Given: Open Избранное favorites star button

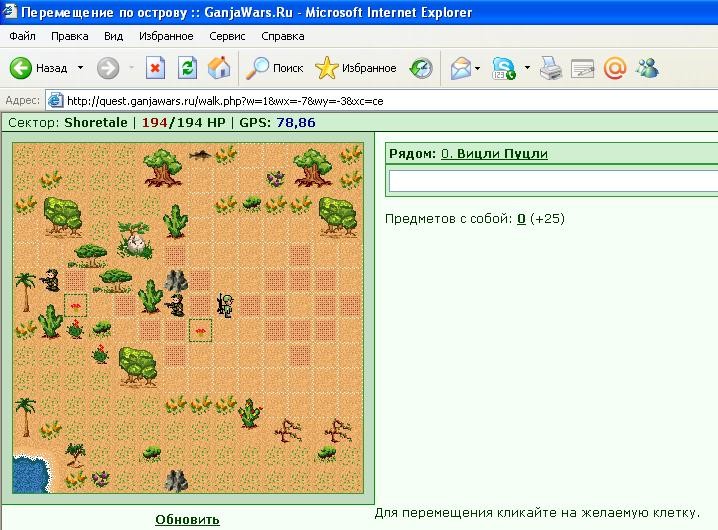Looking at the screenshot, I should tap(356, 68).
